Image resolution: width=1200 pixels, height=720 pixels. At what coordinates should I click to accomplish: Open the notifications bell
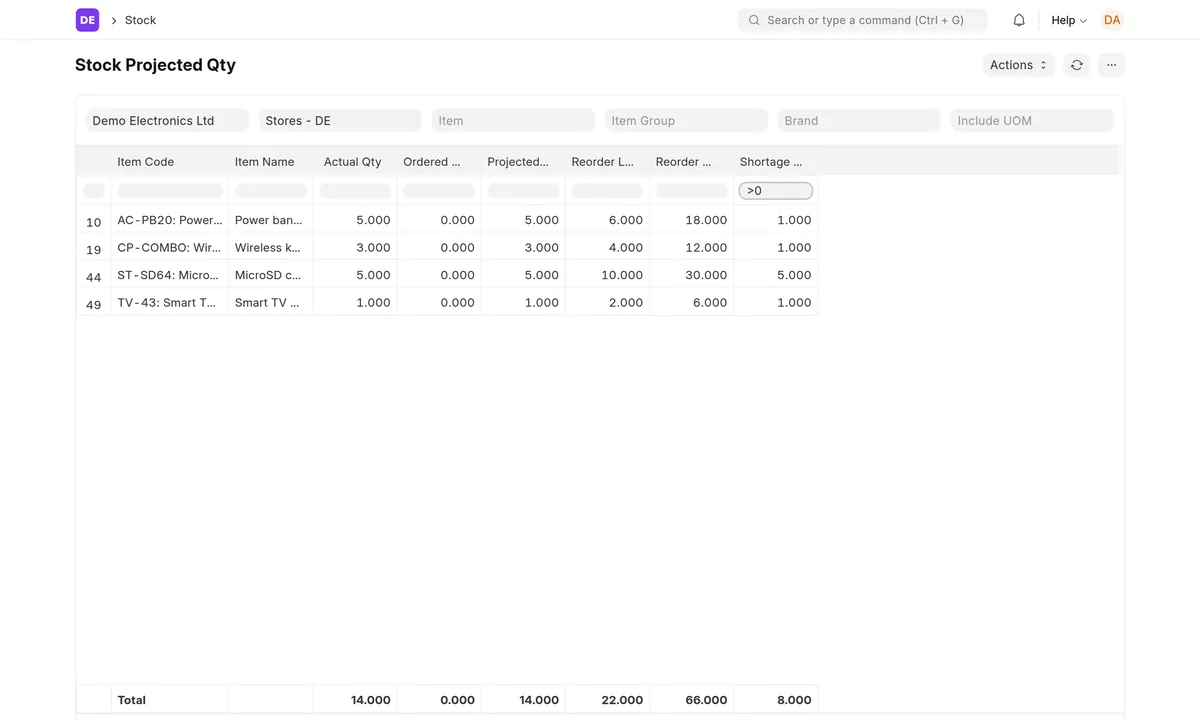coord(1019,20)
